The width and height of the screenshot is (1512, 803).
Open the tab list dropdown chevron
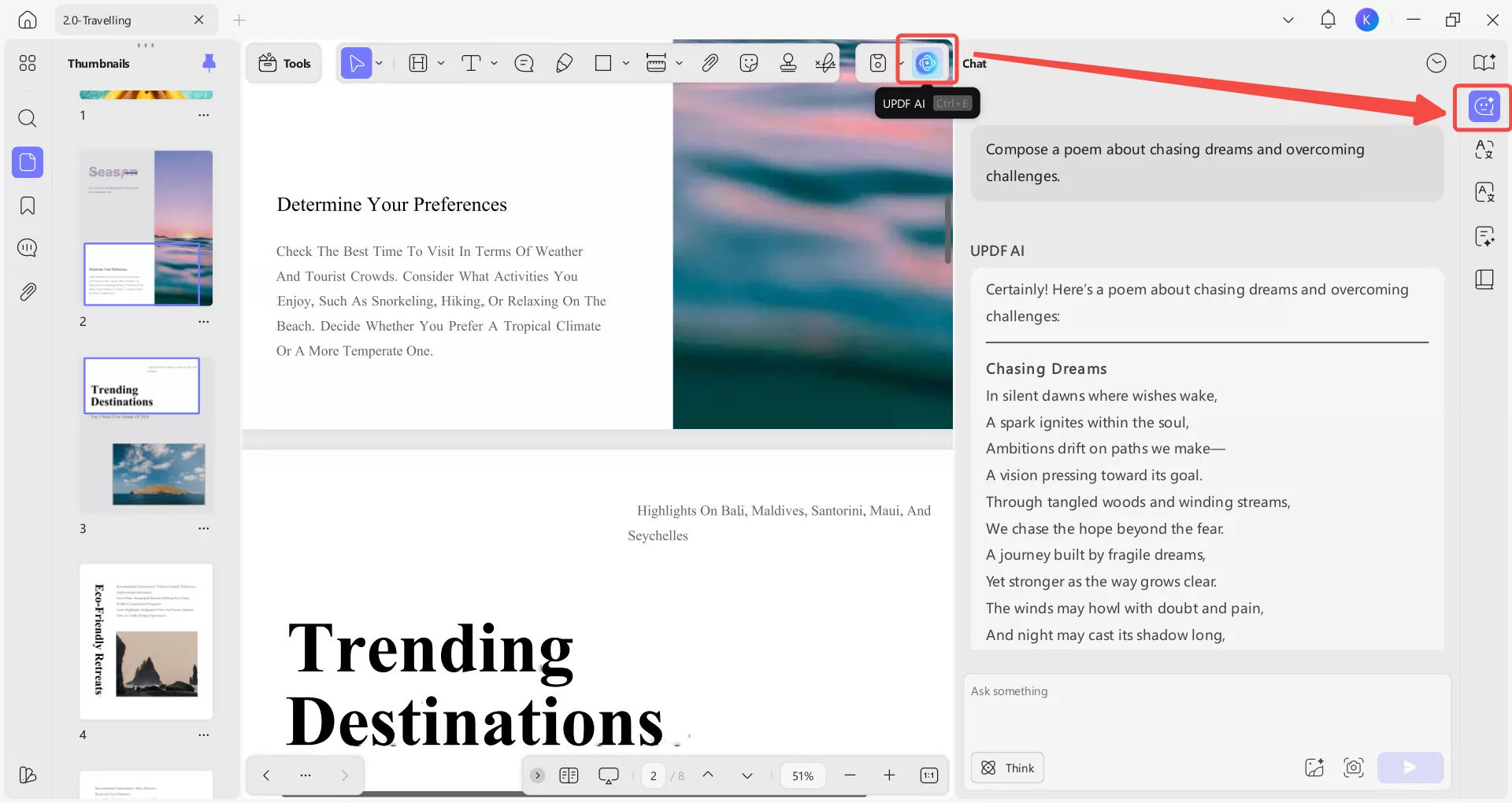[1288, 20]
